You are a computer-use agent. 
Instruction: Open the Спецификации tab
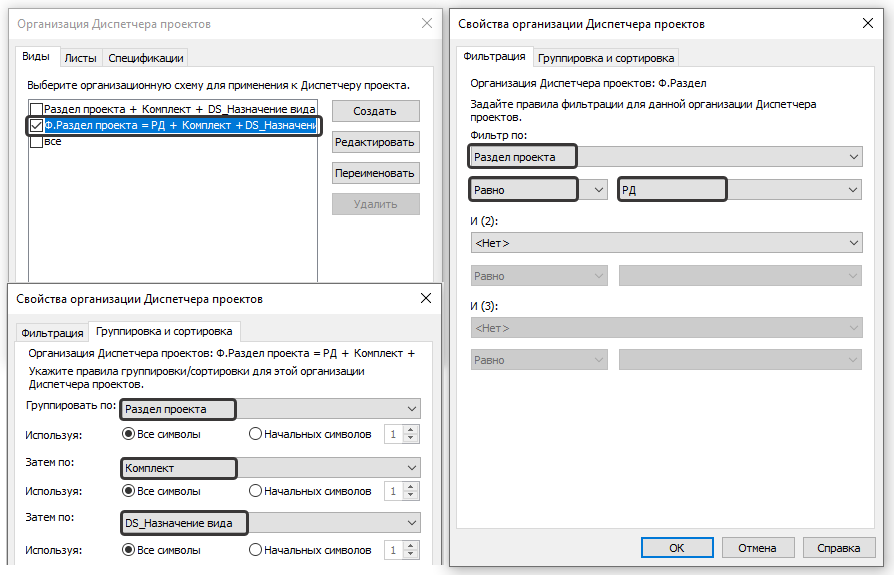146,58
